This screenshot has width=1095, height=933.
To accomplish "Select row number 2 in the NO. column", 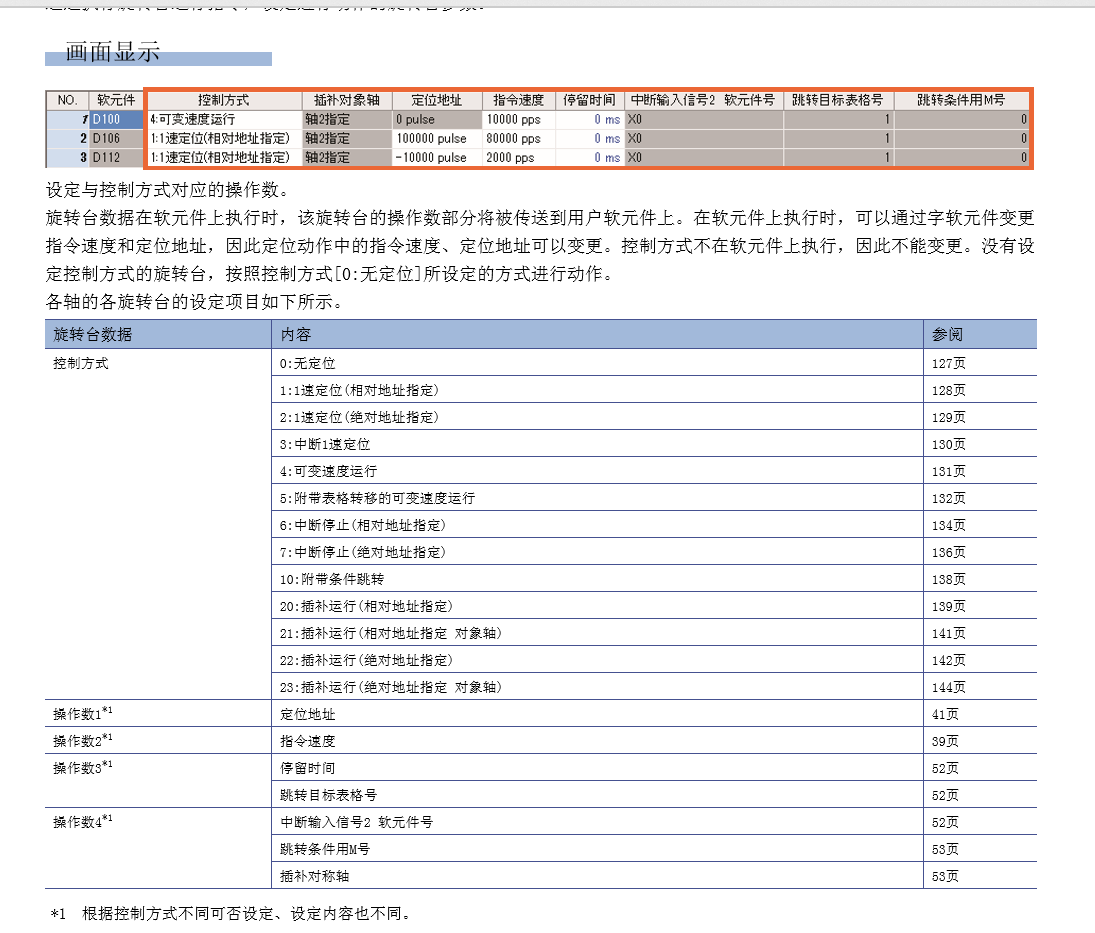I will 68,138.
